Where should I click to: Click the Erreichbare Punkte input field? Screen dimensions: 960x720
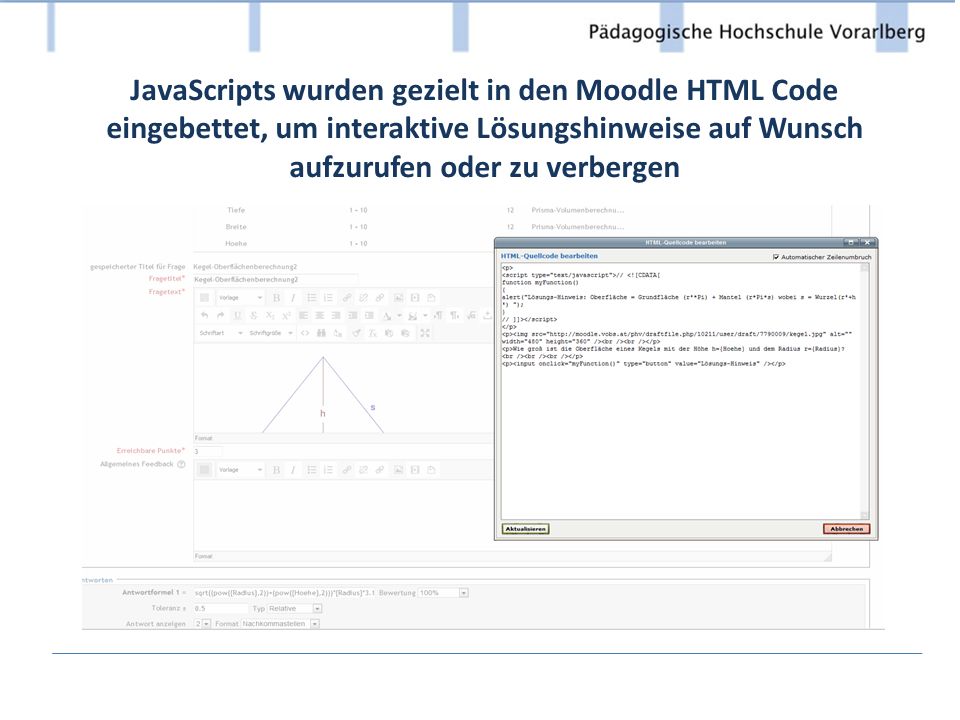pos(208,452)
